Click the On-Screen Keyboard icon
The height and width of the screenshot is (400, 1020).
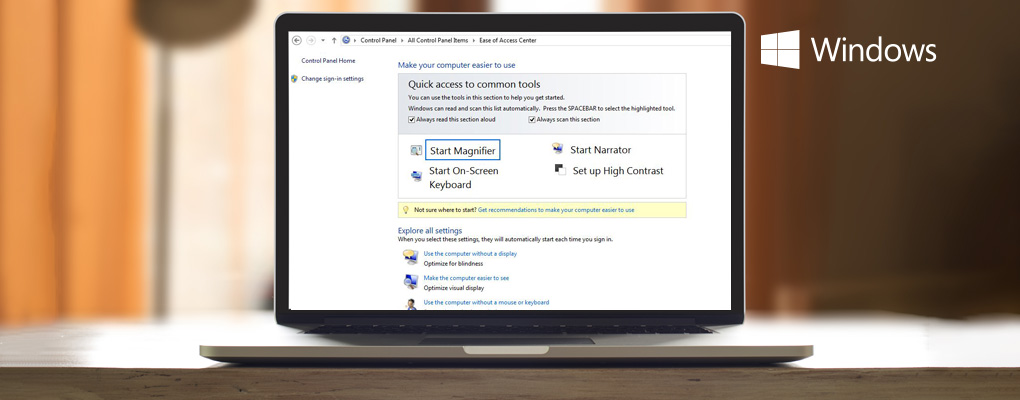click(416, 176)
